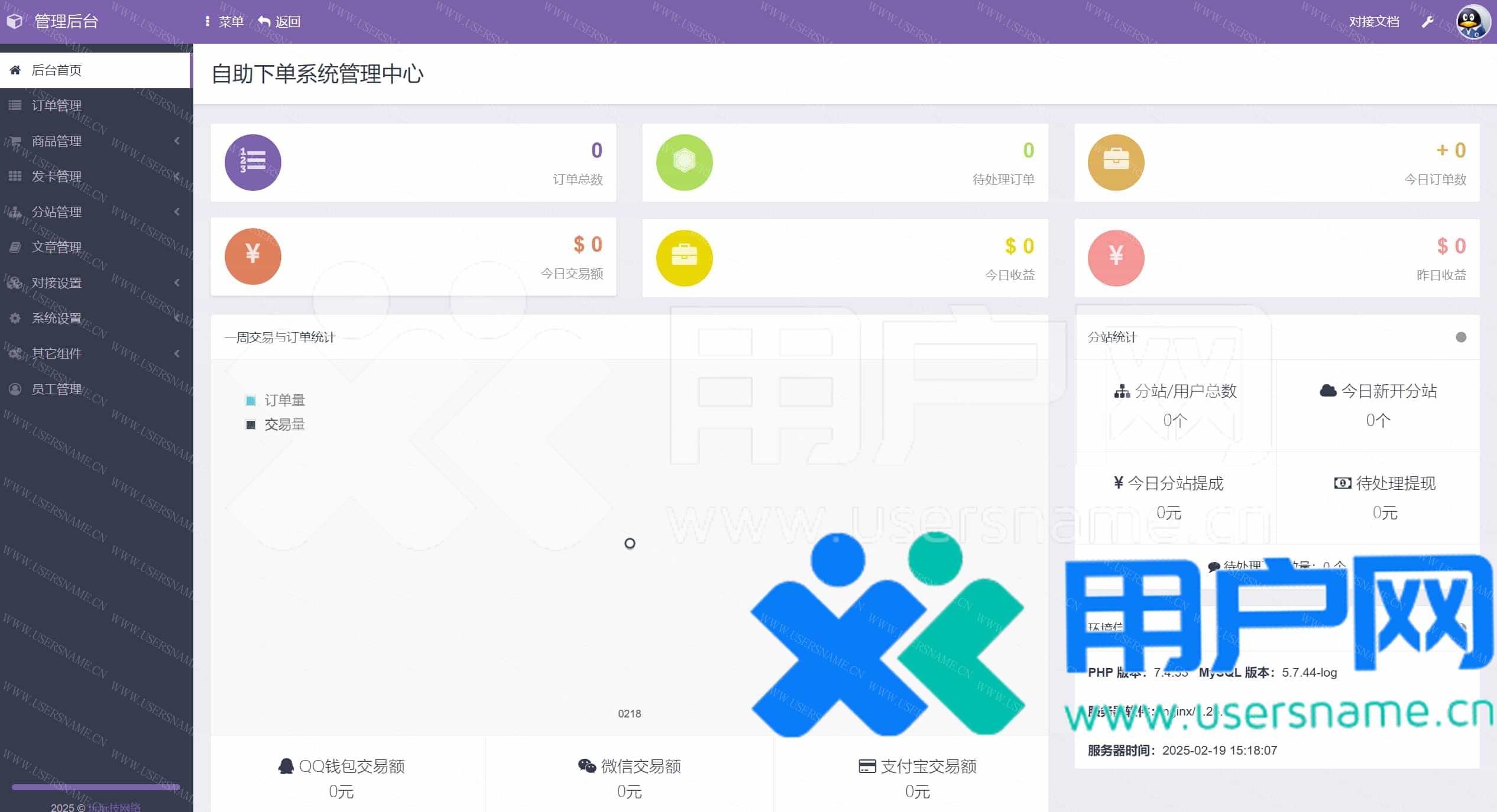The width and height of the screenshot is (1497, 812).
Task: Click the 返回 button in header
Action: click(280, 22)
